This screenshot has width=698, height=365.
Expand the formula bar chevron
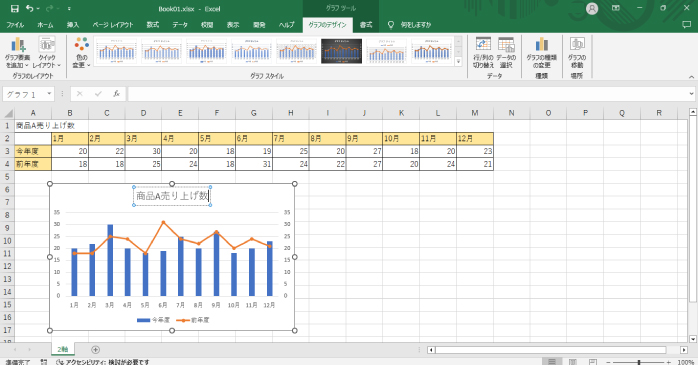(x=691, y=94)
